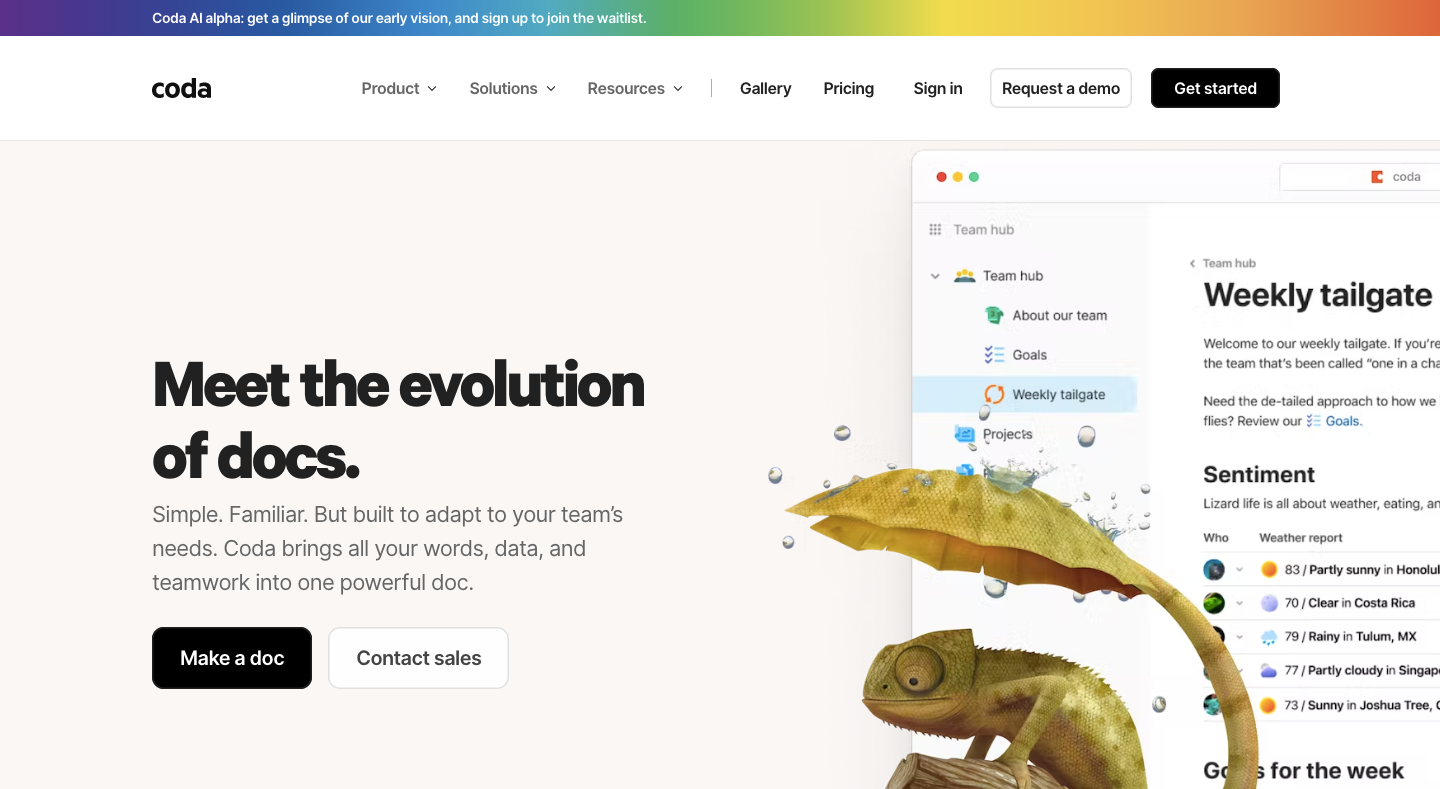This screenshot has width=1440, height=789.
Task: Click Contact sales
Action: (x=418, y=658)
